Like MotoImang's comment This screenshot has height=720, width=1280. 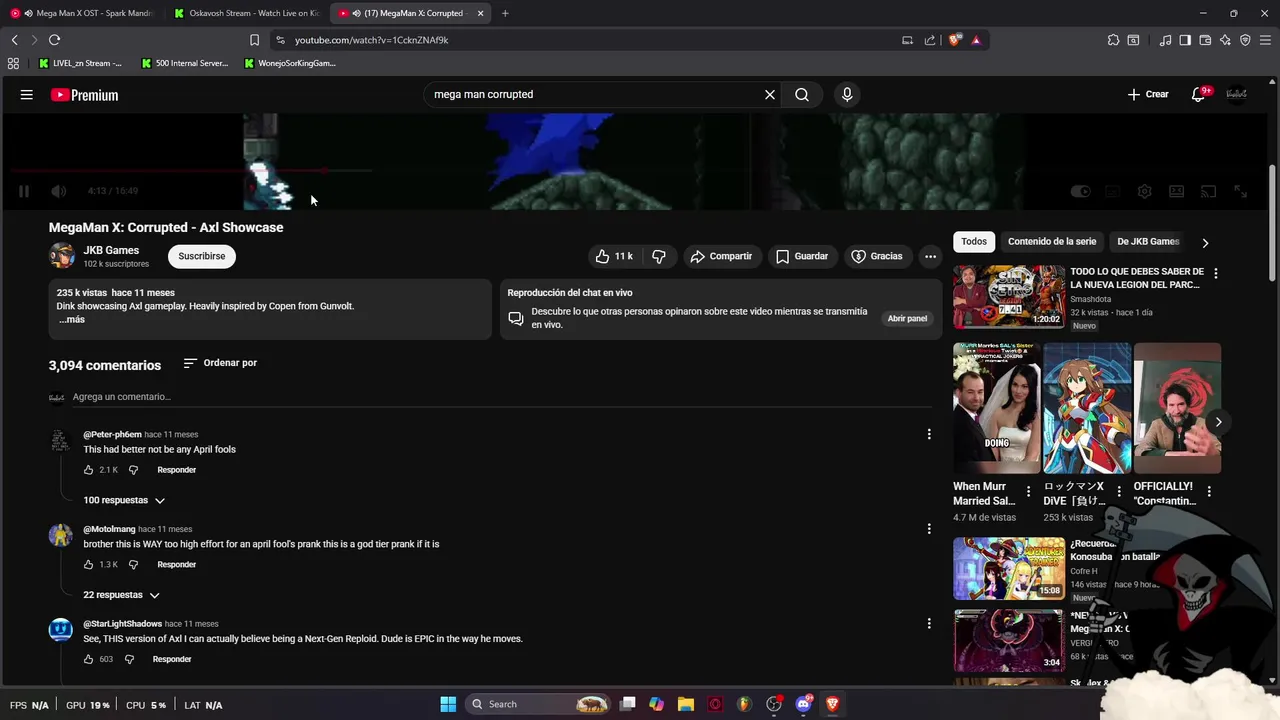[x=89, y=565]
